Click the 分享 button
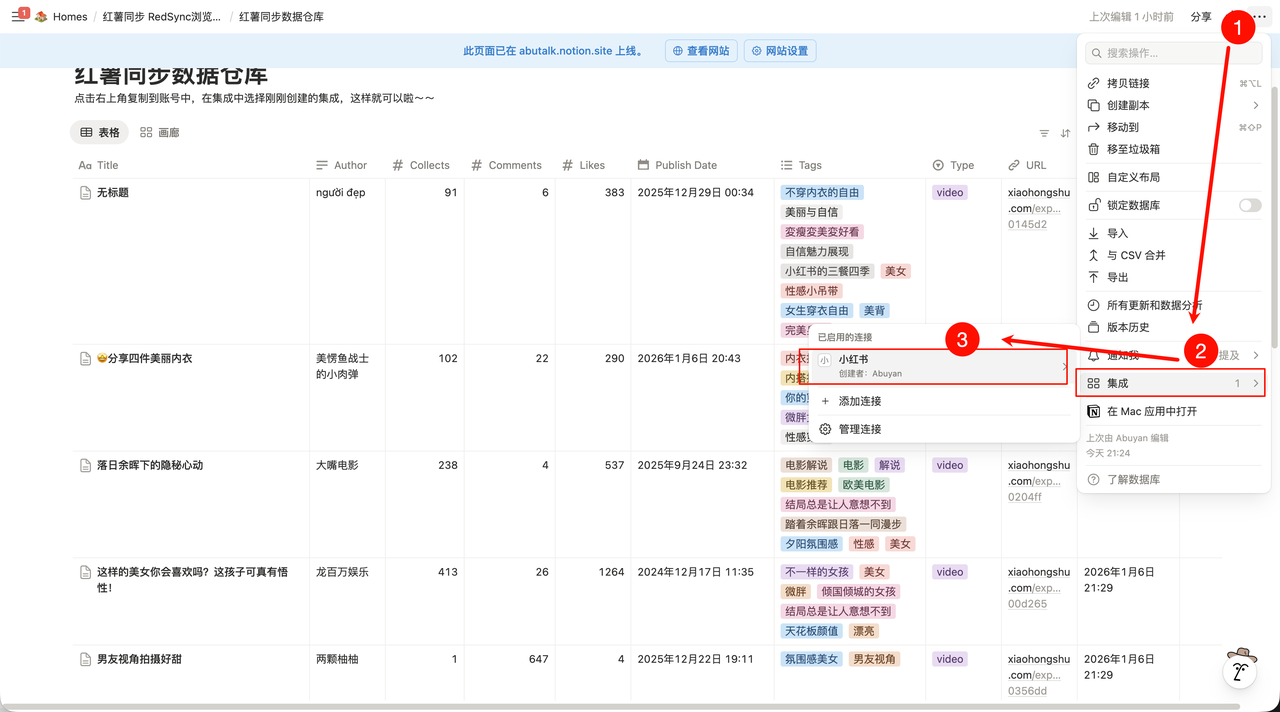The width and height of the screenshot is (1280, 712). [x=1201, y=17]
